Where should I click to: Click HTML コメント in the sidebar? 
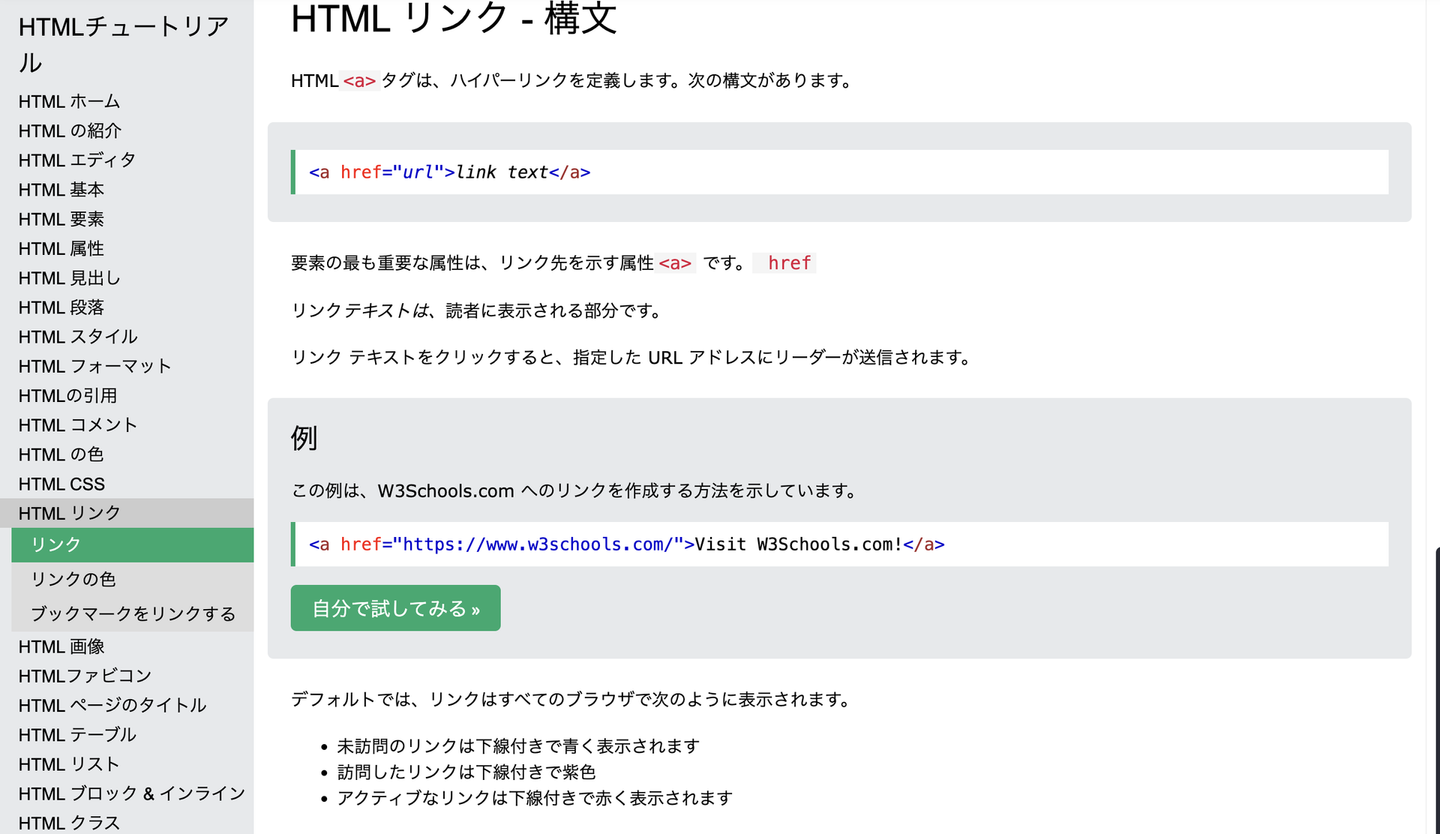[x=78, y=425]
